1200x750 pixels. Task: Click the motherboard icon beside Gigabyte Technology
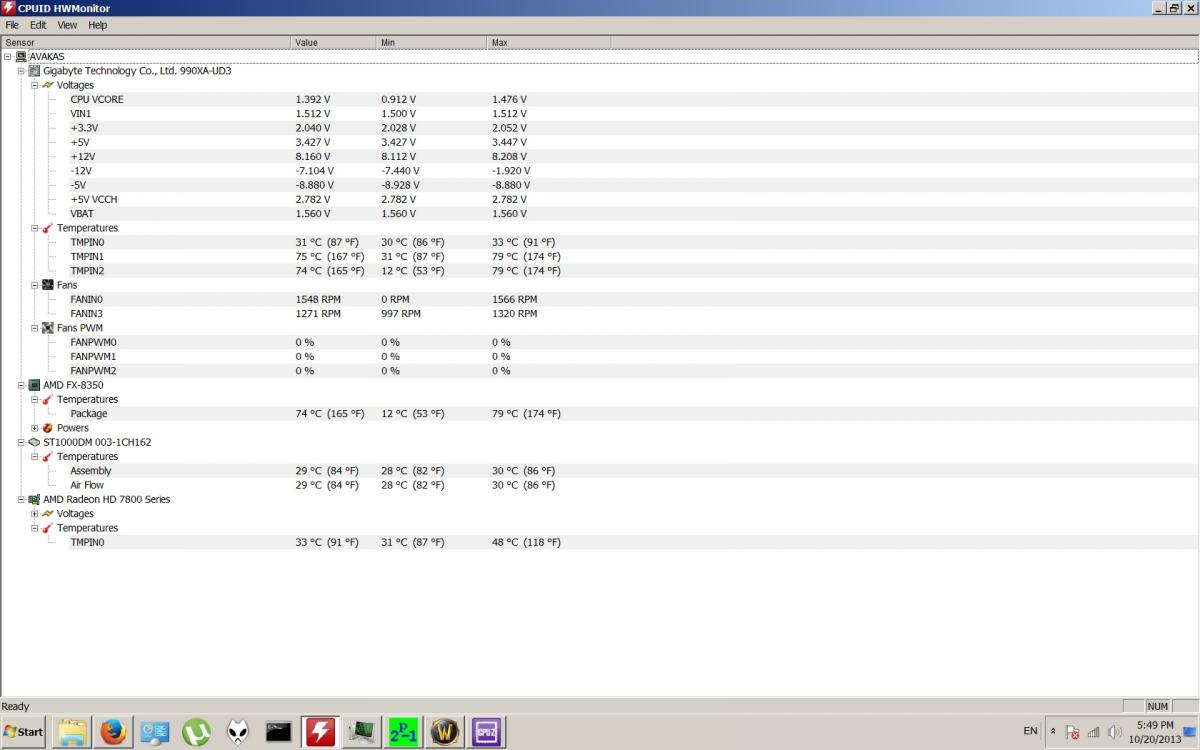pos(34,71)
